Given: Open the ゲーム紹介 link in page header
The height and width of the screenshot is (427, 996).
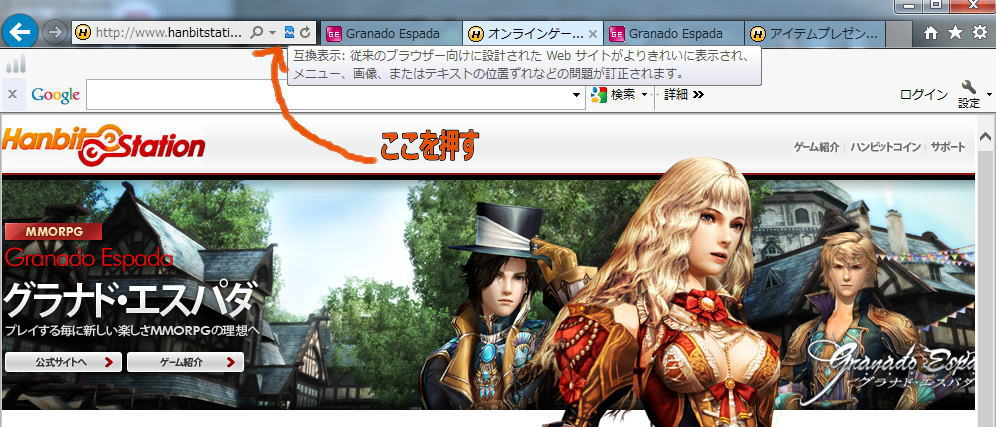Looking at the screenshot, I should [x=816, y=147].
